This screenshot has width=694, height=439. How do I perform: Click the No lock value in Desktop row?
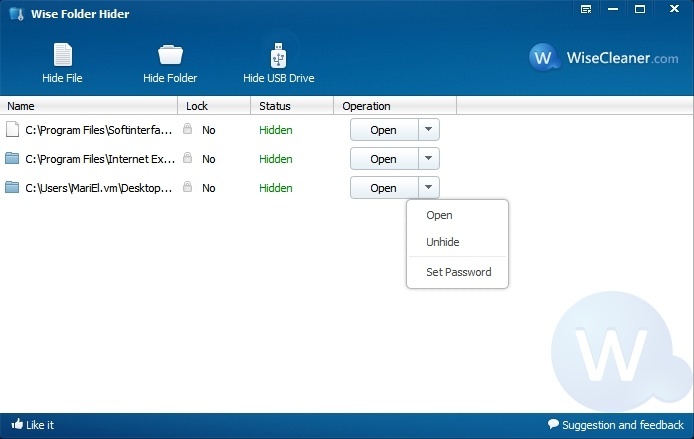point(208,188)
